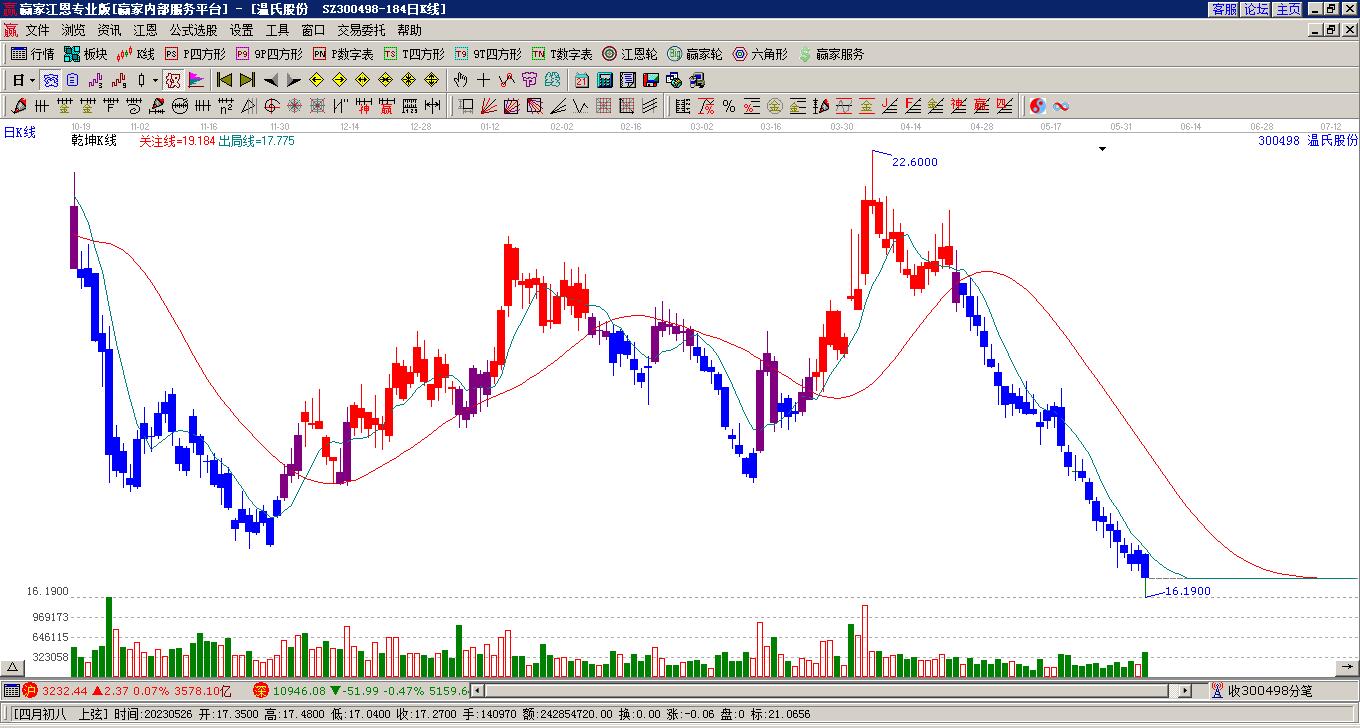Select the red fan lines tool
Screen dimensions: 1360x728
(x=488, y=106)
